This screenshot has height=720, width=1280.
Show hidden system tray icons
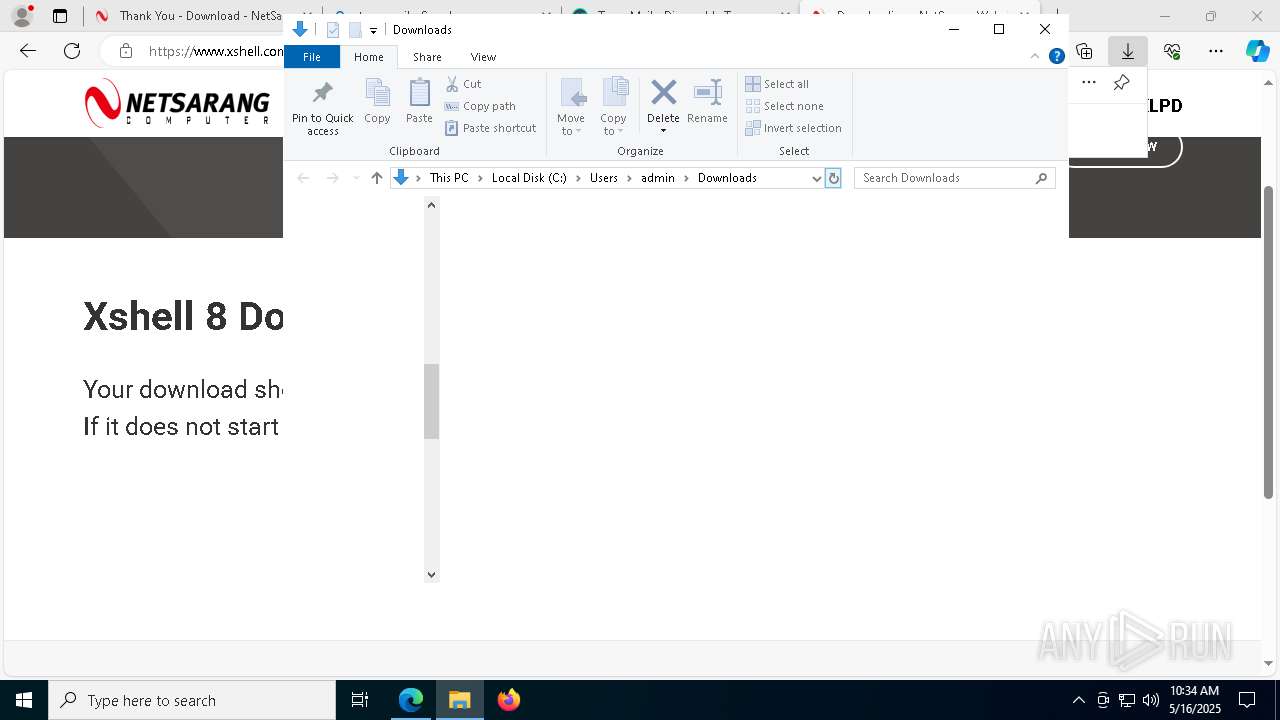point(1078,700)
